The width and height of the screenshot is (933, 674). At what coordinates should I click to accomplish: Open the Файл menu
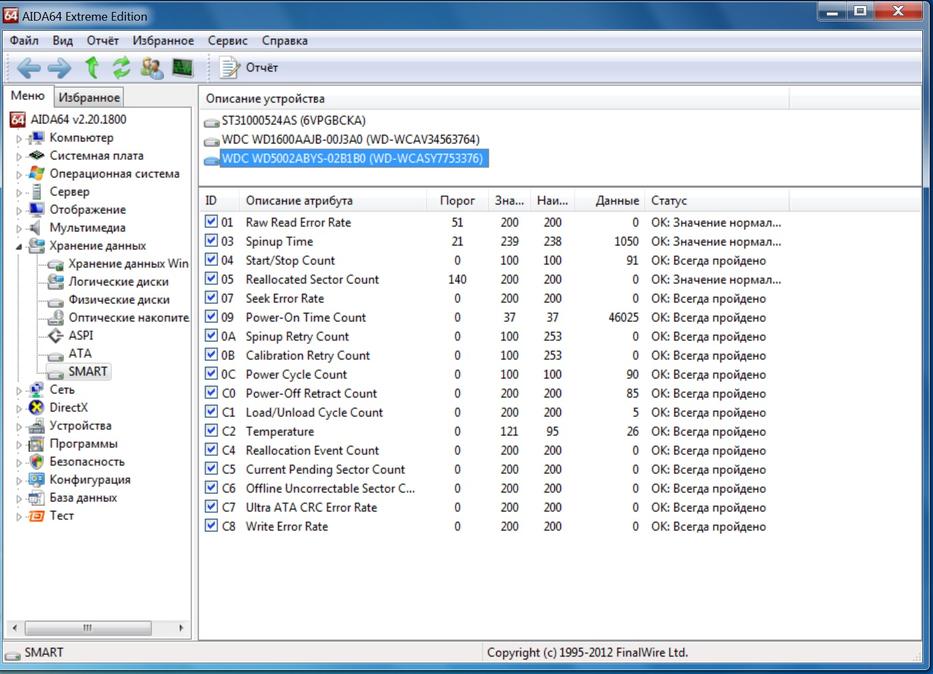(24, 40)
